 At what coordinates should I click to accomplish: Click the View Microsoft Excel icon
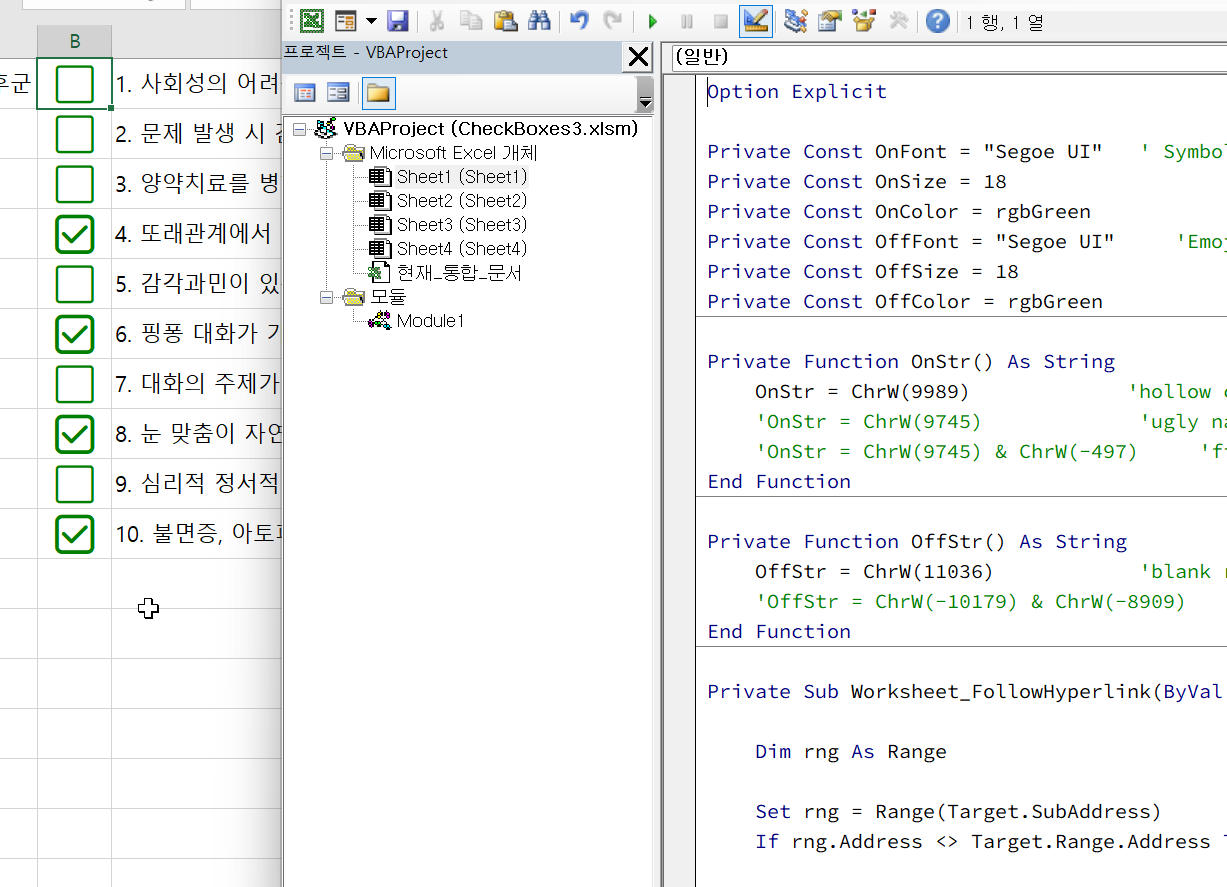pyautogui.click(x=313, y=20)
